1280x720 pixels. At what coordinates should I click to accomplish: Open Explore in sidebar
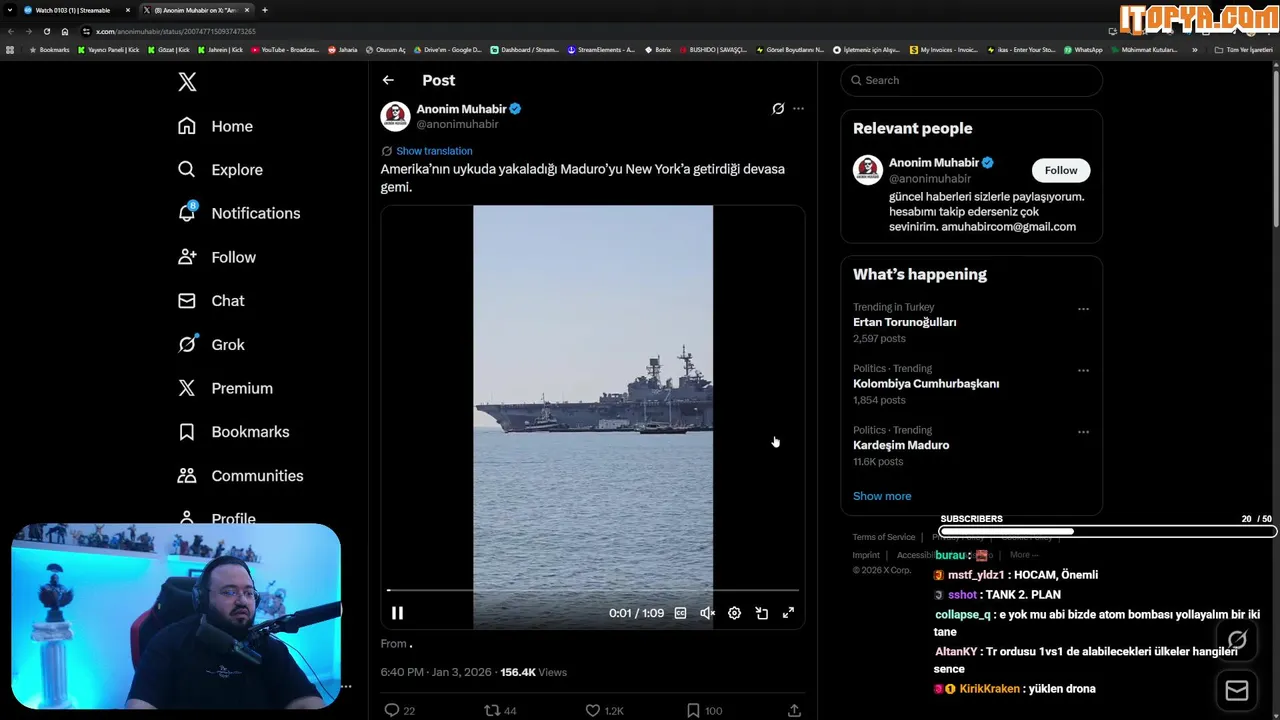[x=220, y=170]
